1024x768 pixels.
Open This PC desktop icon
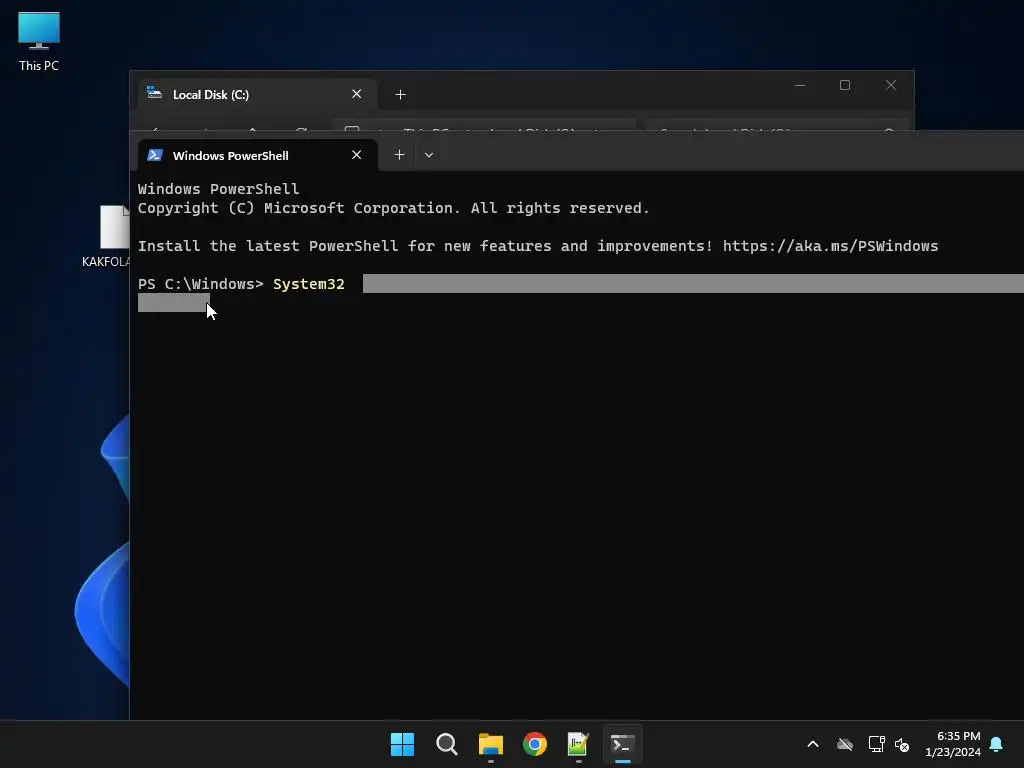pos(39,41)
